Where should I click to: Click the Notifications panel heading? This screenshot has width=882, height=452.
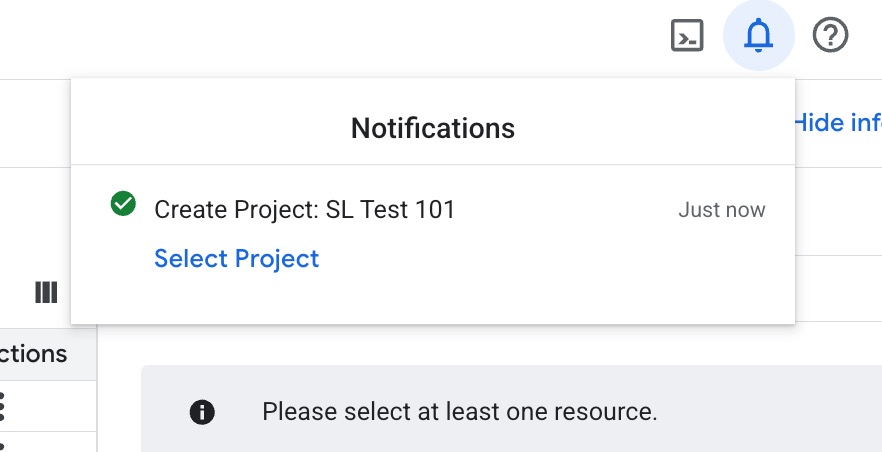point(432,128)
